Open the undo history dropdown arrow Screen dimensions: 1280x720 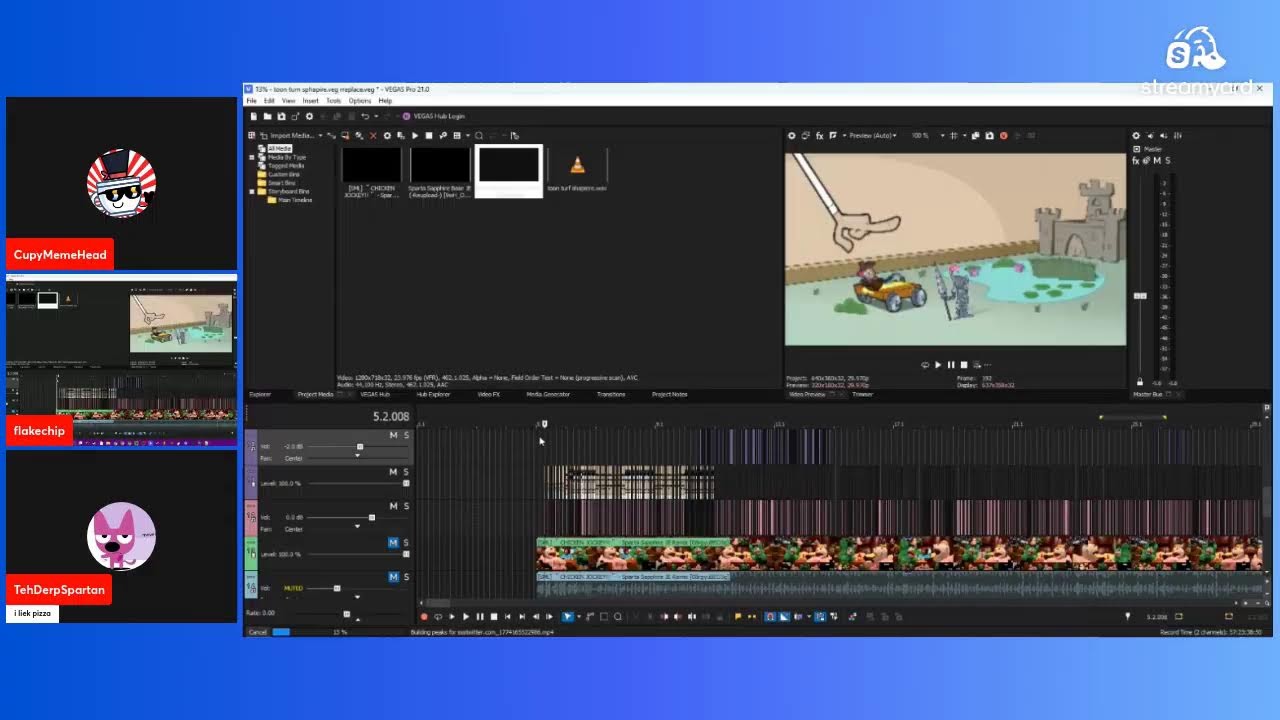click(376, 116)
